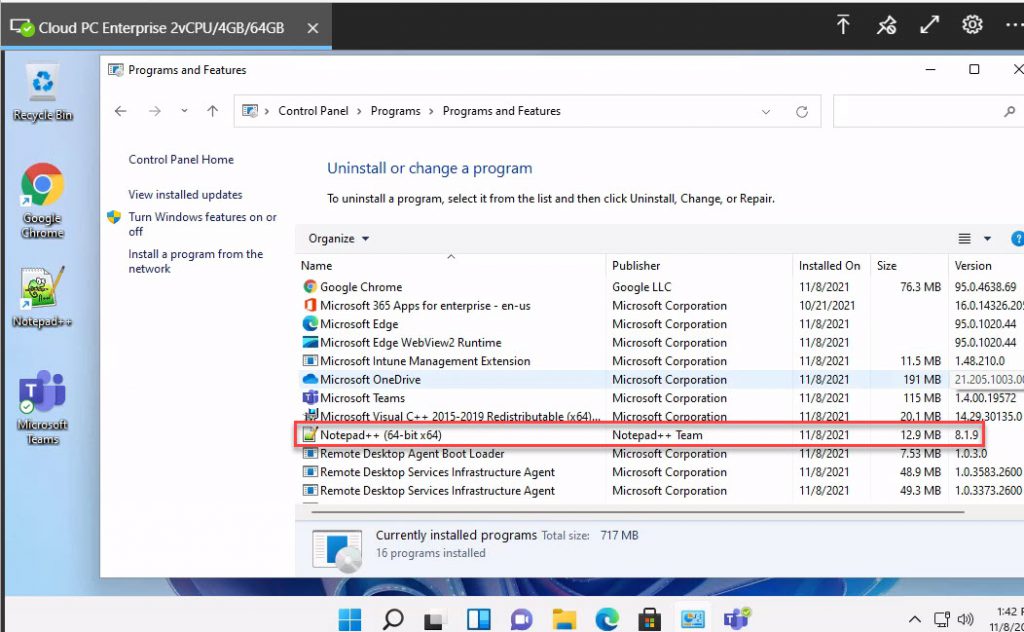Click the Windows Start button on taskbar

click(349, 618)
